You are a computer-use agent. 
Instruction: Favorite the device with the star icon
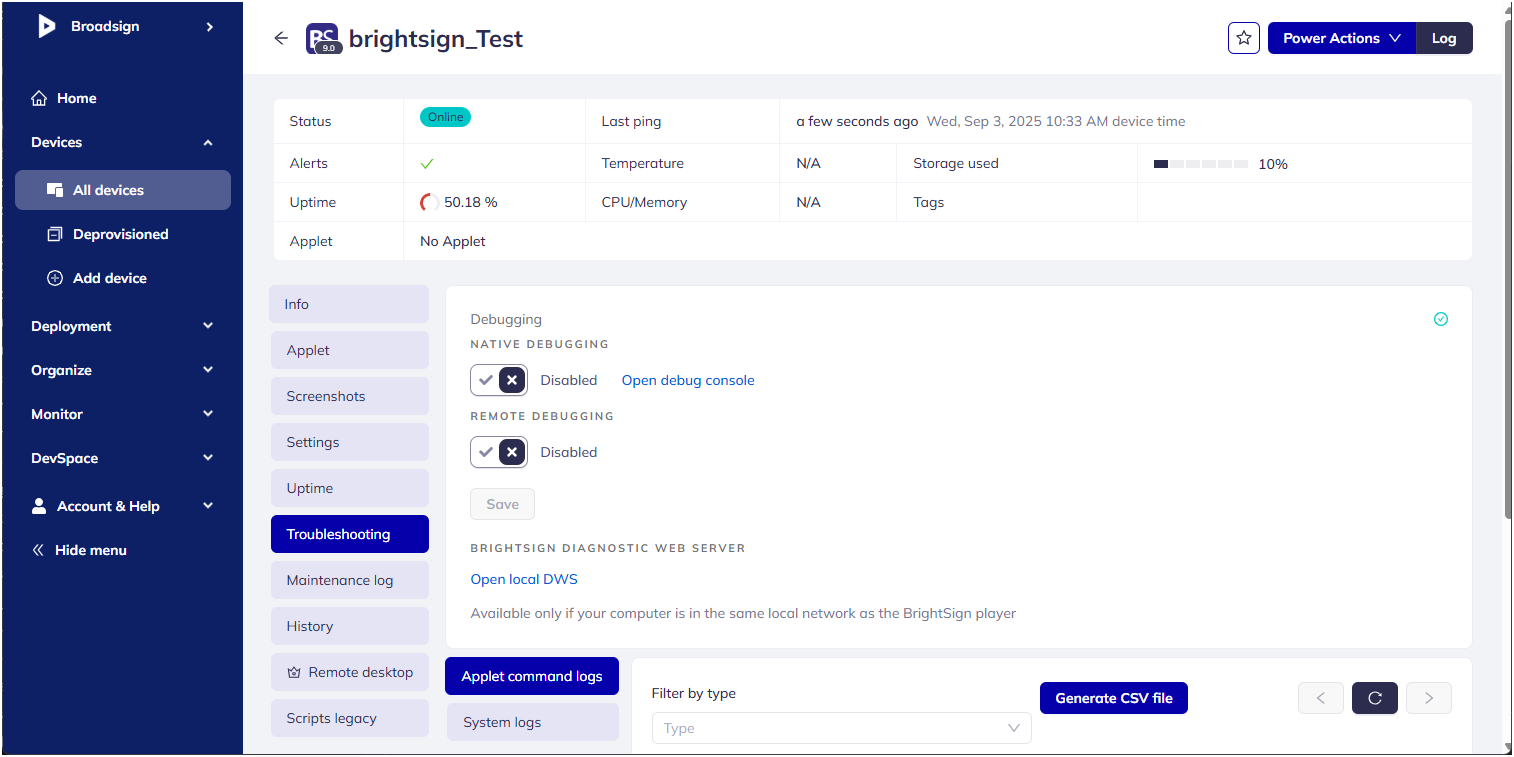(1244, 38)
